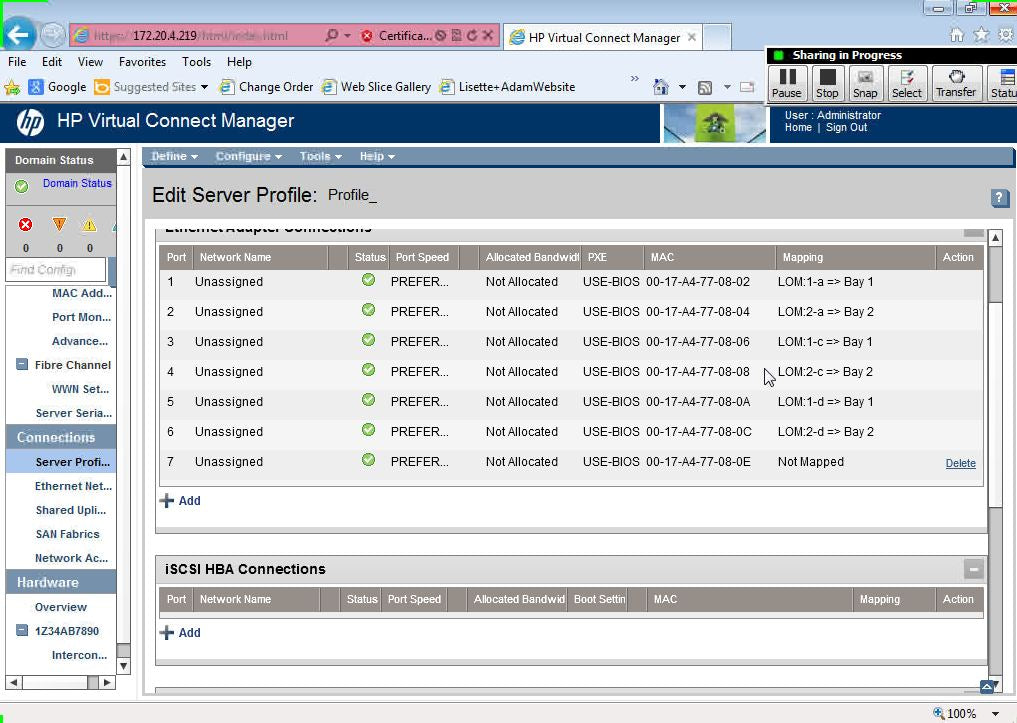The width and height of the screenshot is (1017, 723).
Task: Click the Find Configuration search field
Action: tap(55, 270)
